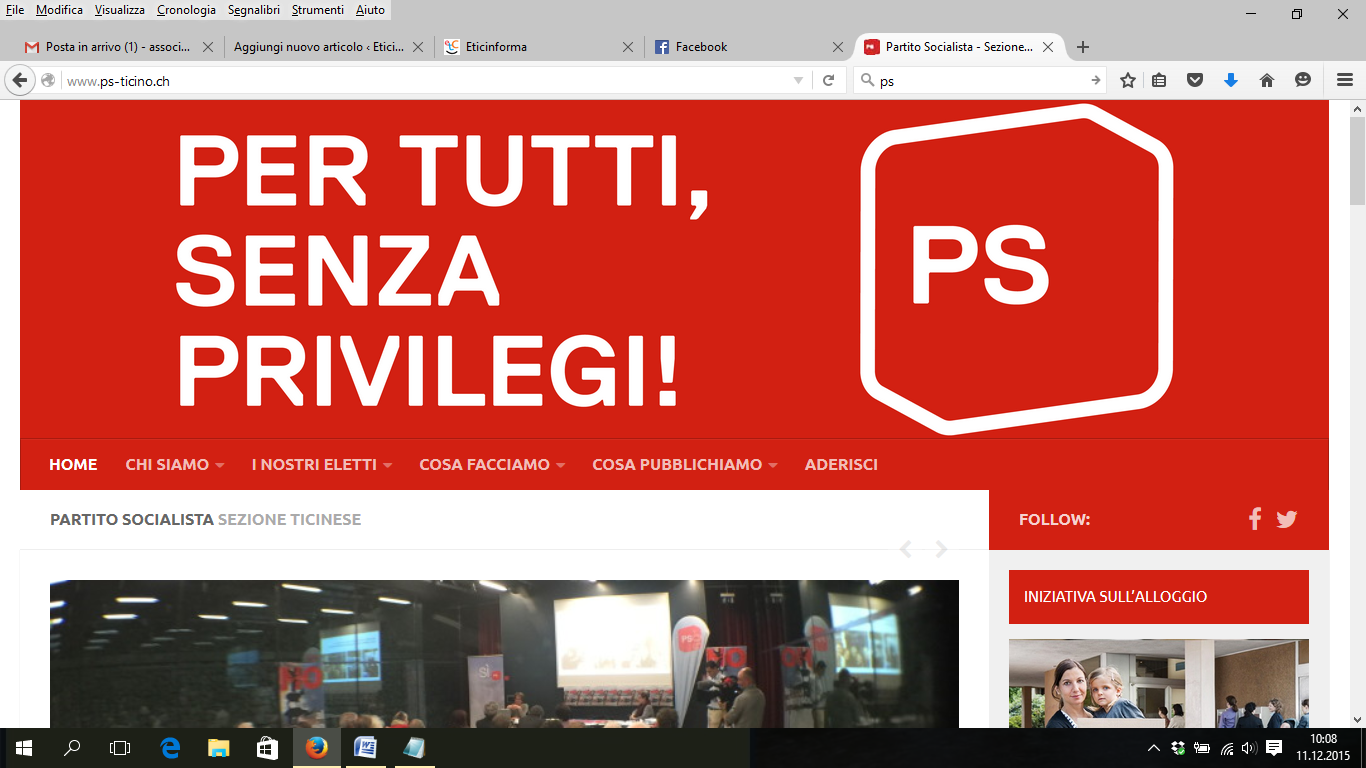This screenshot has height=768, width=1366.
Task: Click the search field containing ps
Action: [x=982, y=81]
